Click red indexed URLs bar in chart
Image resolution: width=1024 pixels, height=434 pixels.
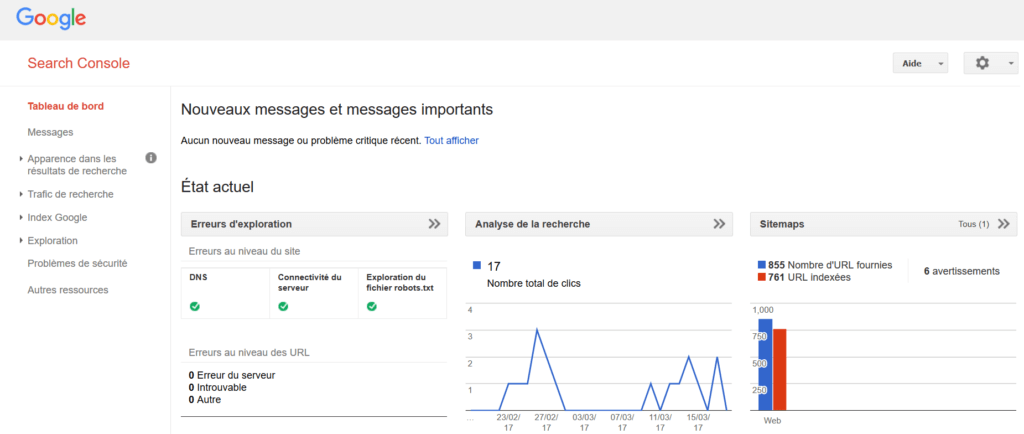(x=780, y=369)
